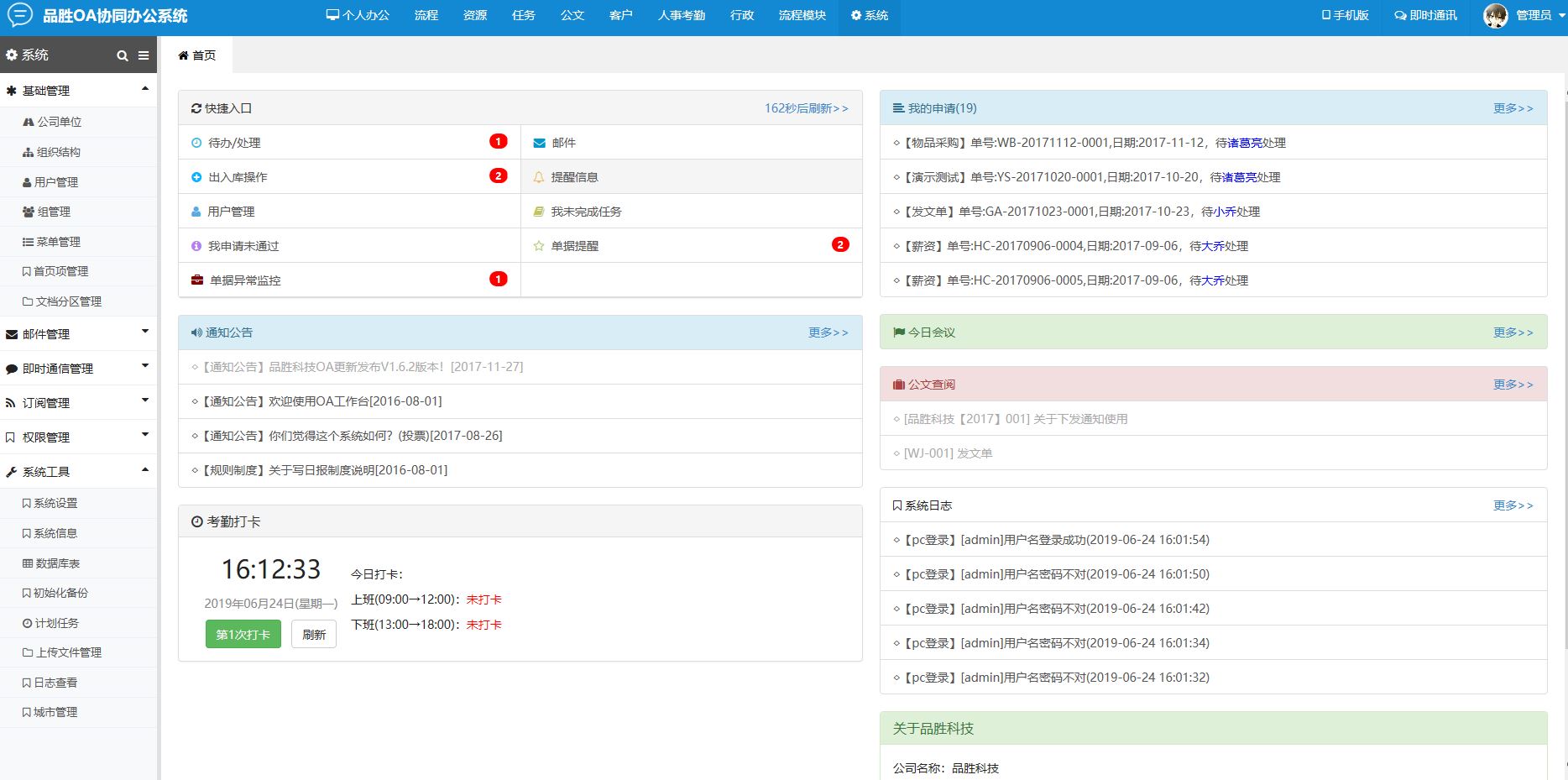Expand the 即时通信管理 section
Screen dimensions: 1568x780
pos(78,368)
